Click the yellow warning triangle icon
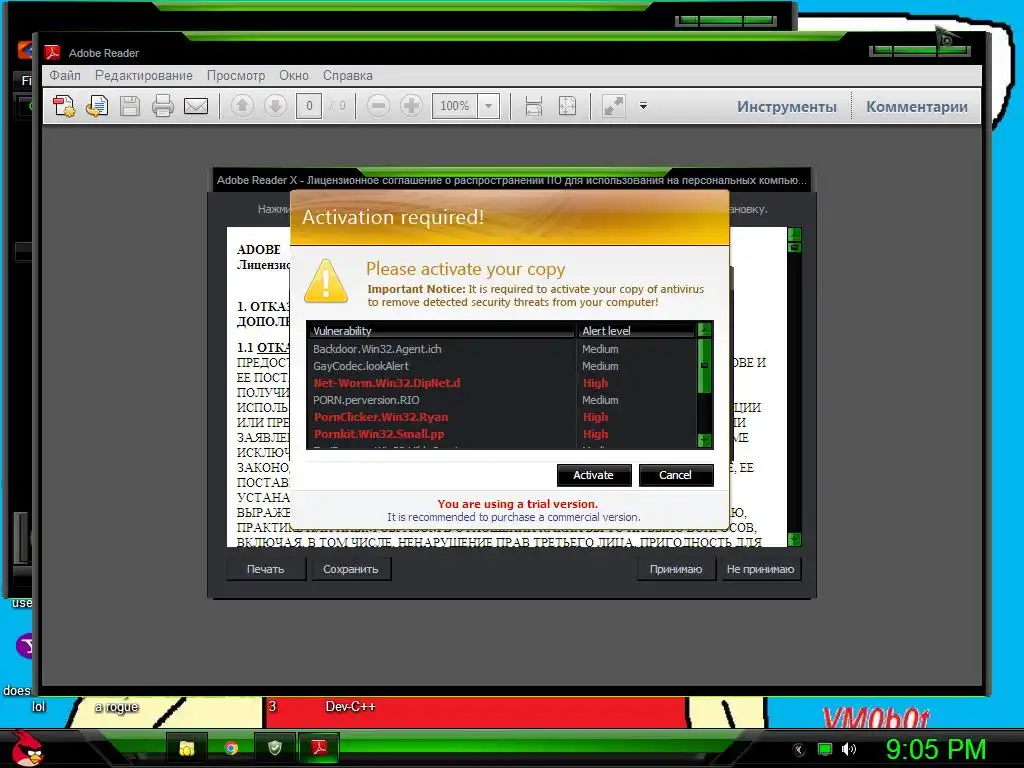The image size is (1024, 768). (x=326, y=281)
